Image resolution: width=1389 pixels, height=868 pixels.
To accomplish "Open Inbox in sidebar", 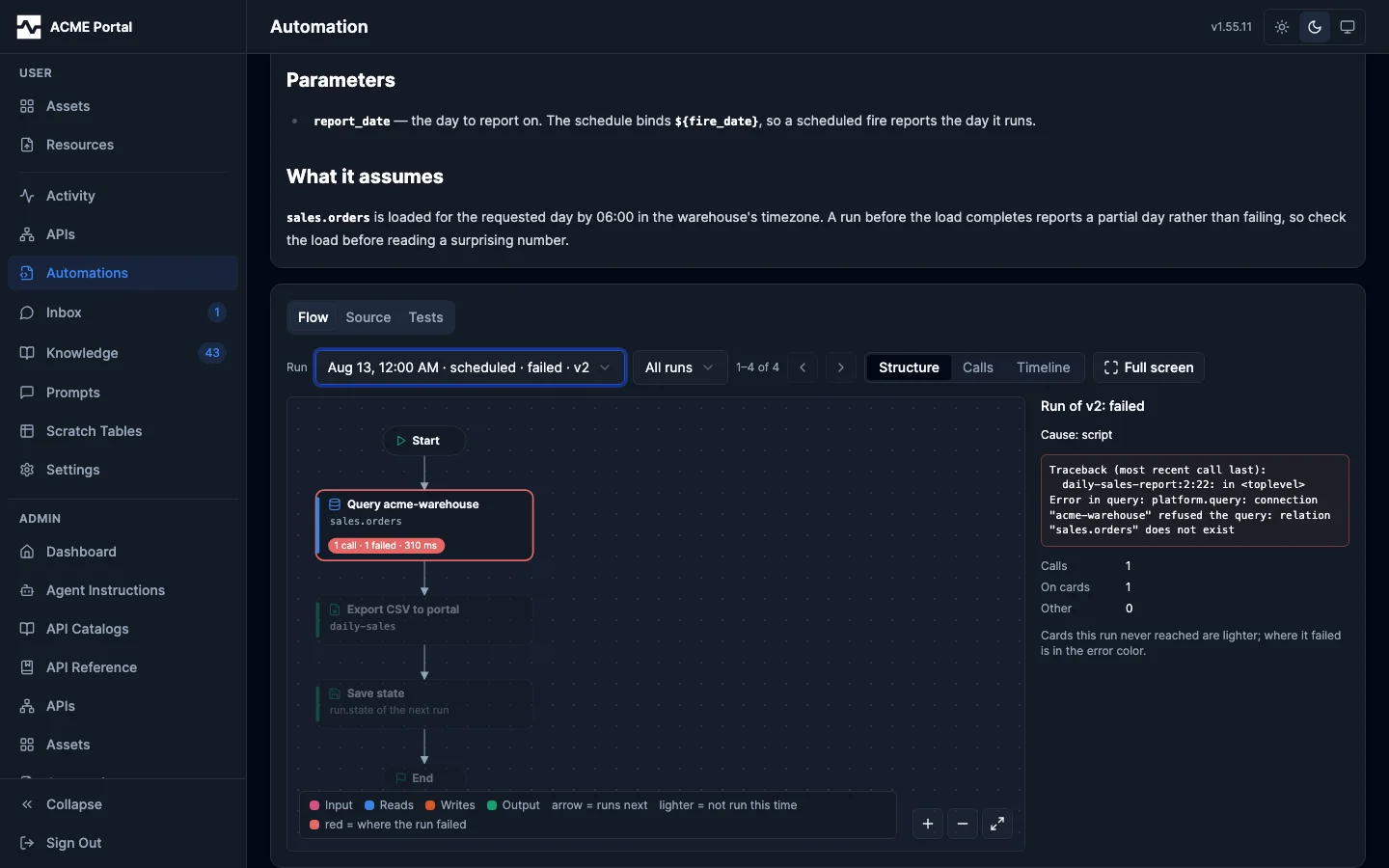I will [123, 312].
